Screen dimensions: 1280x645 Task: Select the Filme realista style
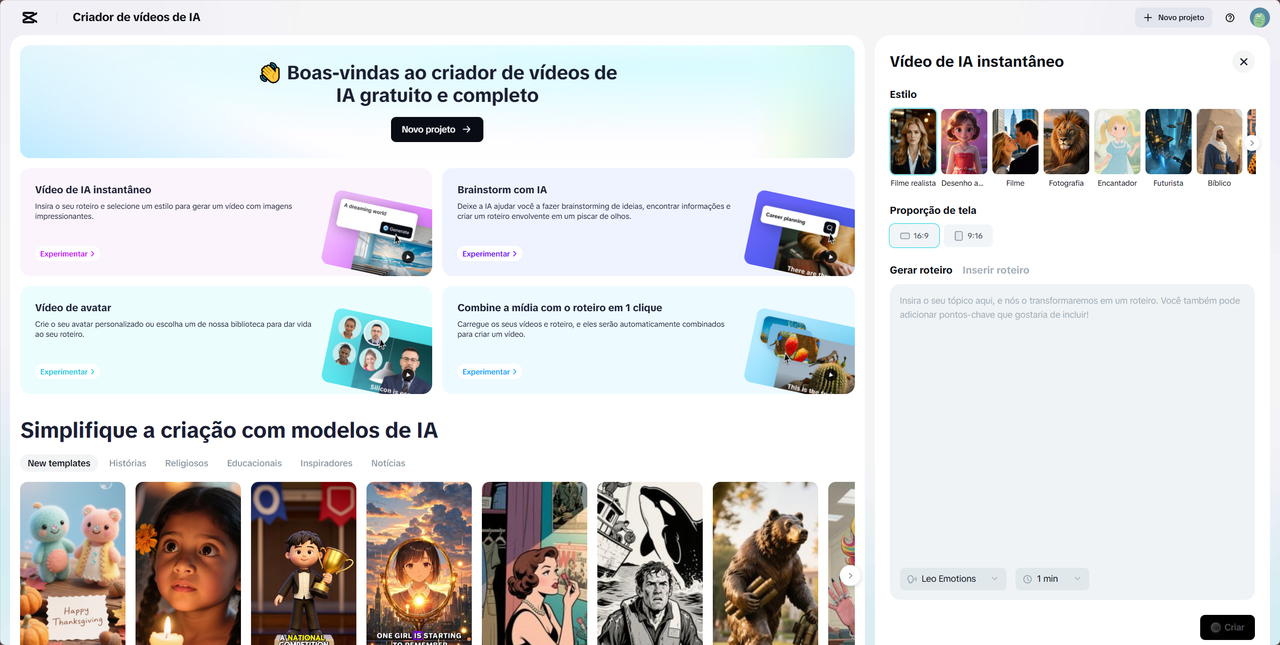pos(913,141)
